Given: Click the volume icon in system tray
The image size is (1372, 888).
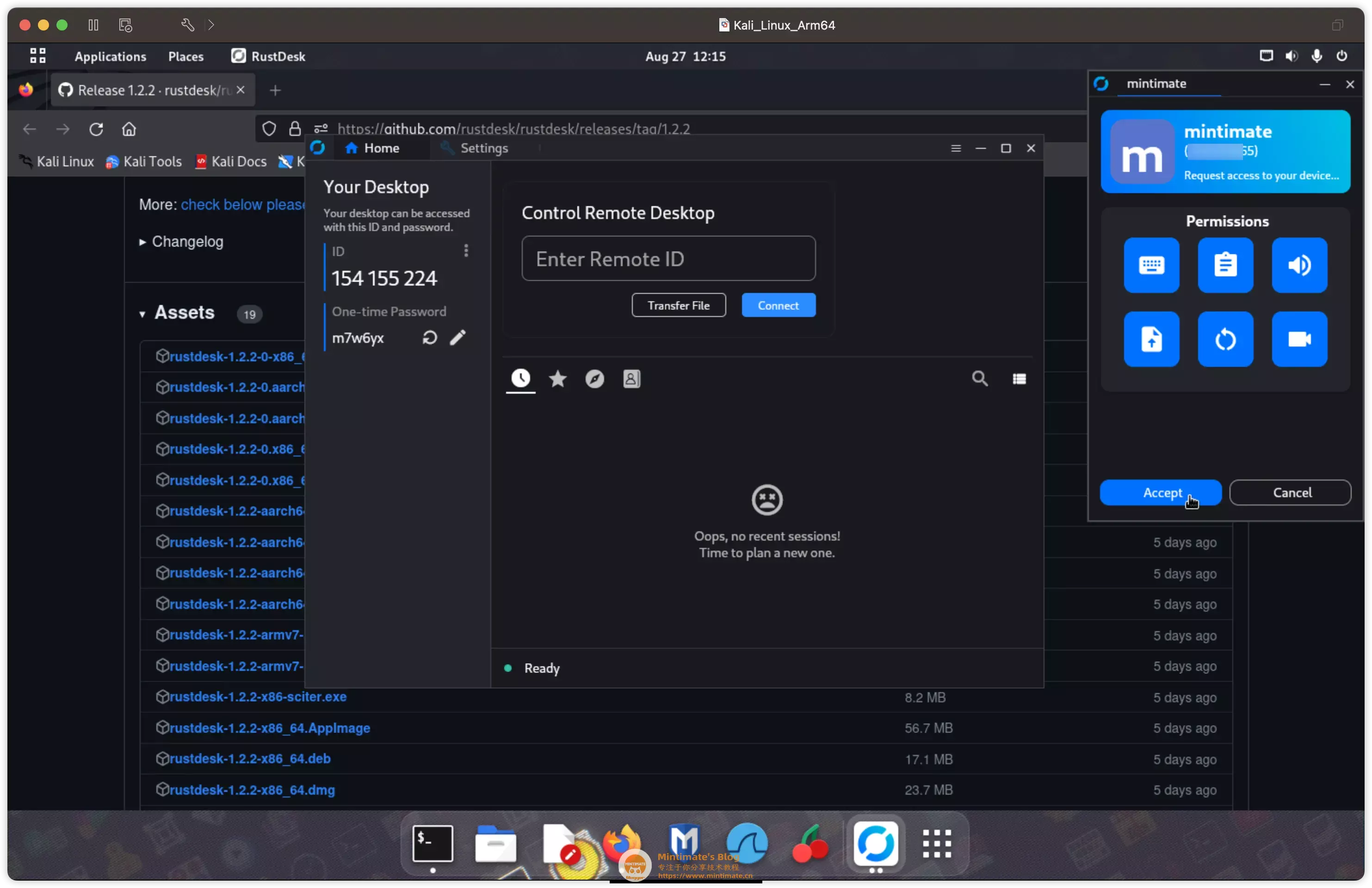Looking at the screenshot, I should click(x=1291, y=56).
